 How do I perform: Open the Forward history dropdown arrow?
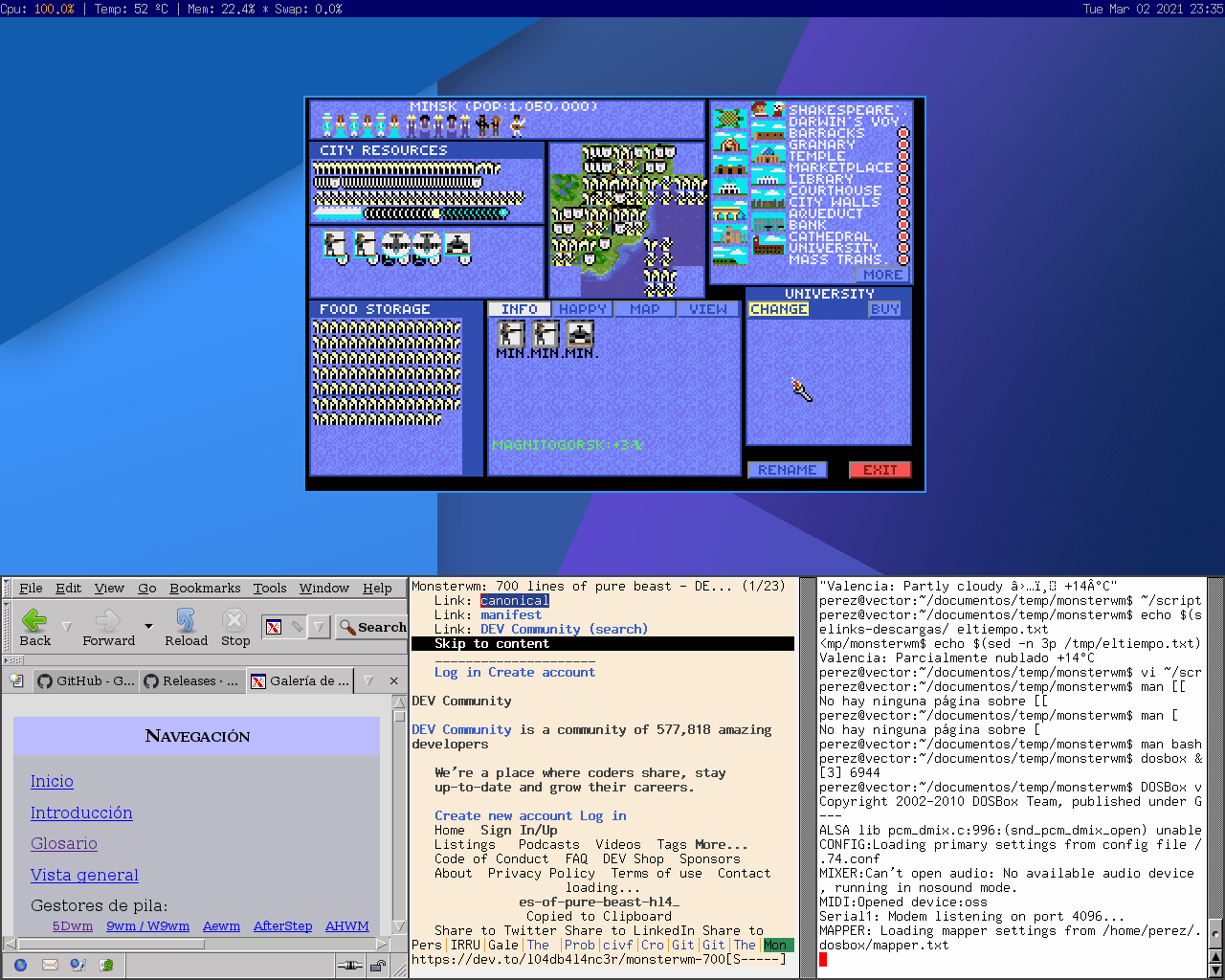(x=148, y=627)
